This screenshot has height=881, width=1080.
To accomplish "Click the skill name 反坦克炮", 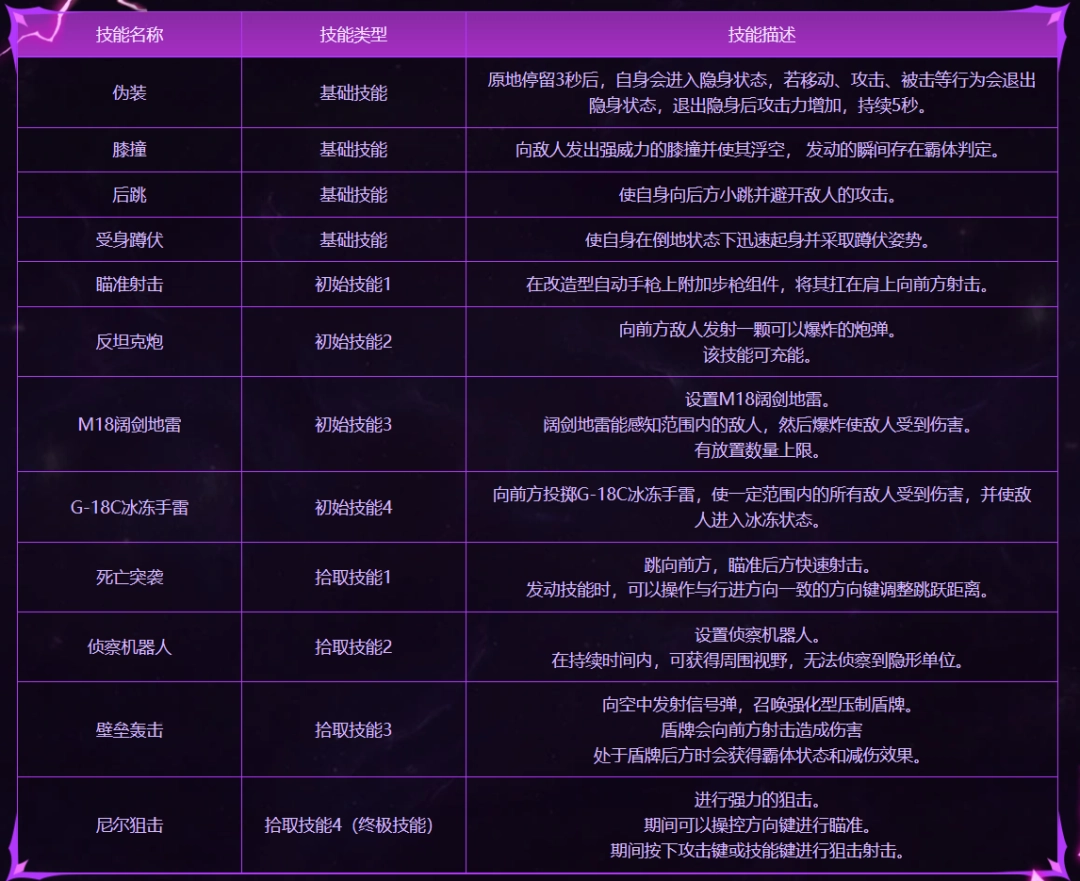I will 129,342.
